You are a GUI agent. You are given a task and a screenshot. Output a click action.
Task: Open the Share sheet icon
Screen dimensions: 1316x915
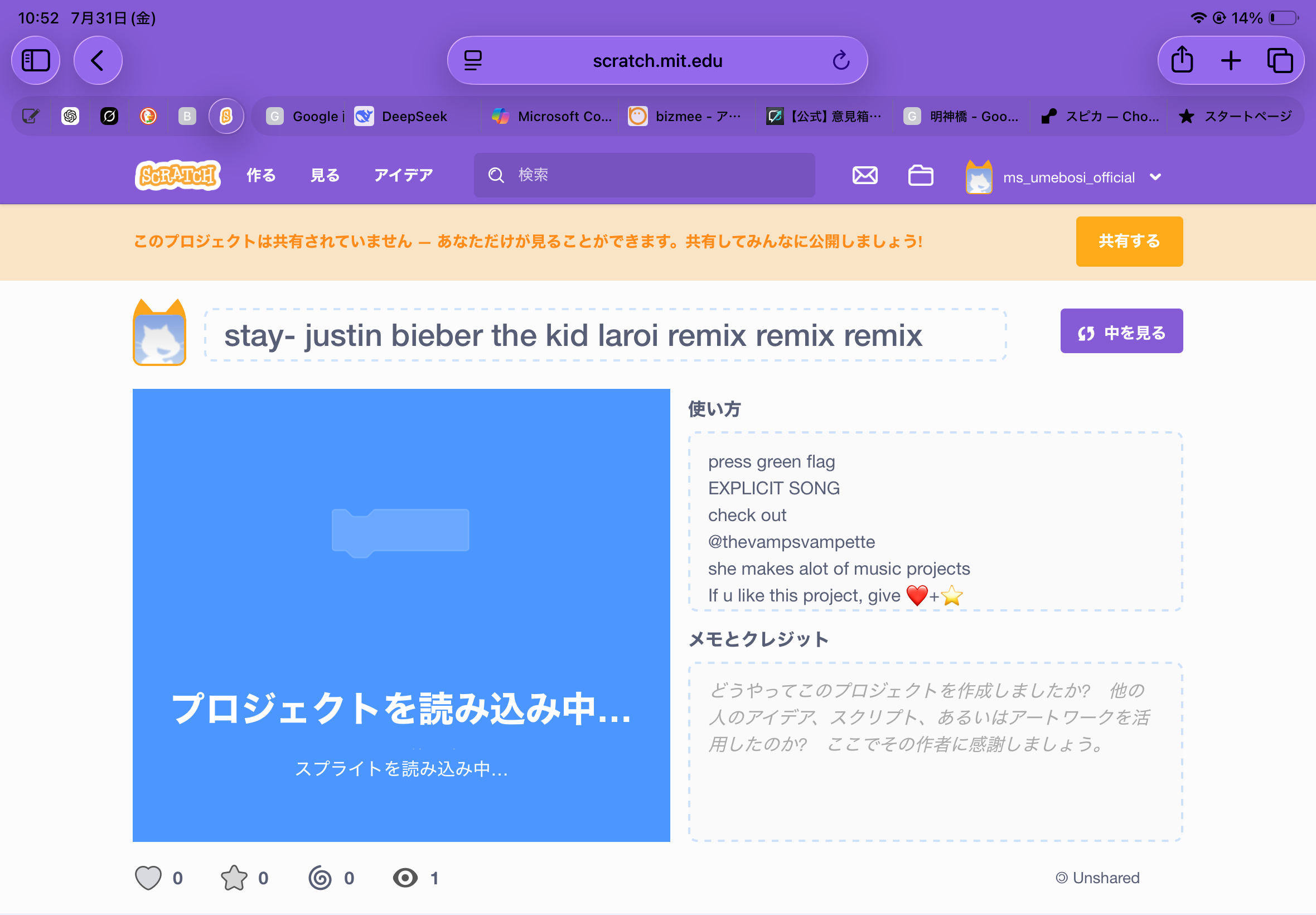1183,60
